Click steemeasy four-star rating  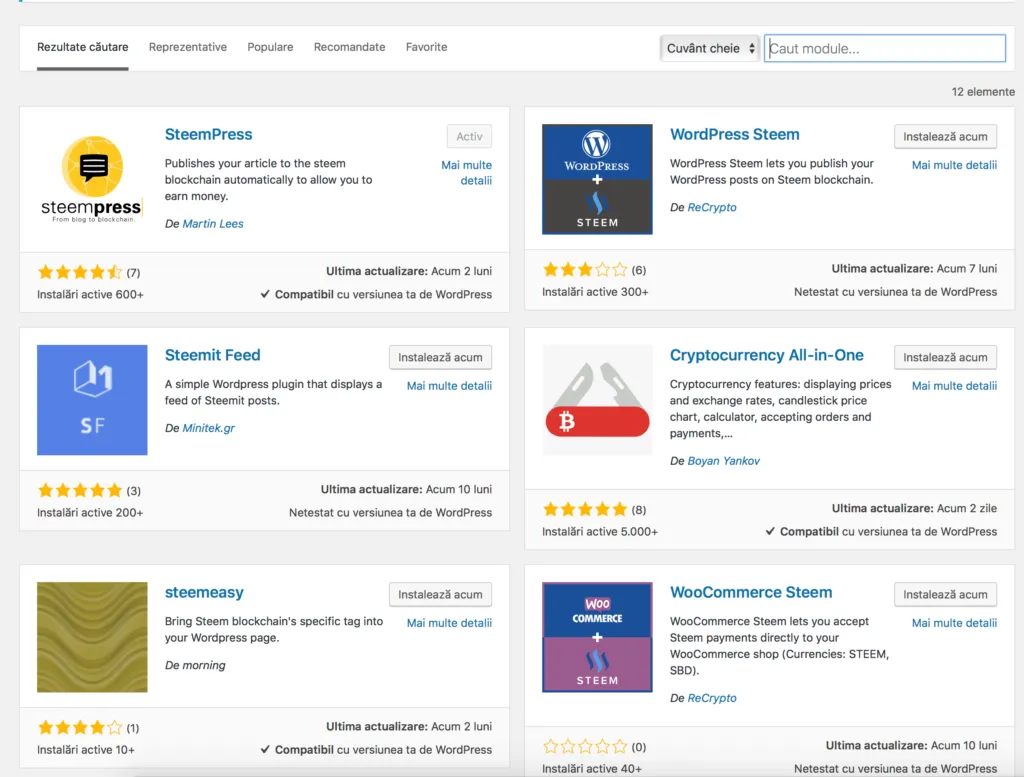coord(80,727)
